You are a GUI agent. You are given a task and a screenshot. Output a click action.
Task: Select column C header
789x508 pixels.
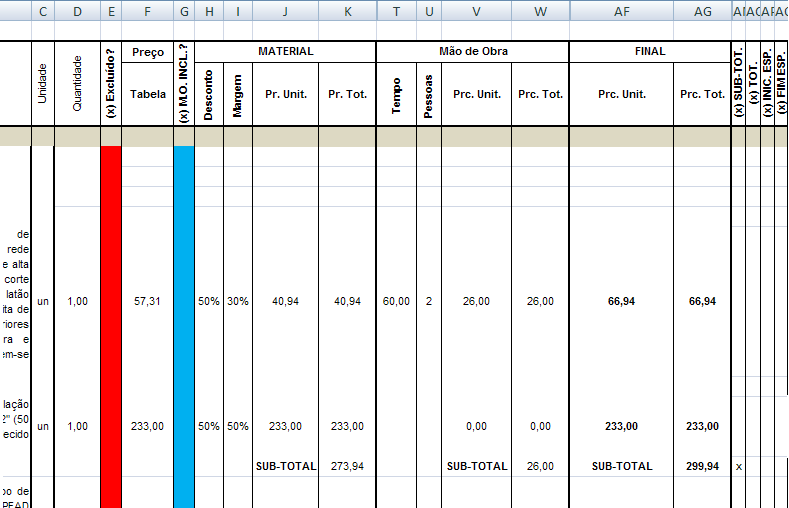(43, 11)
